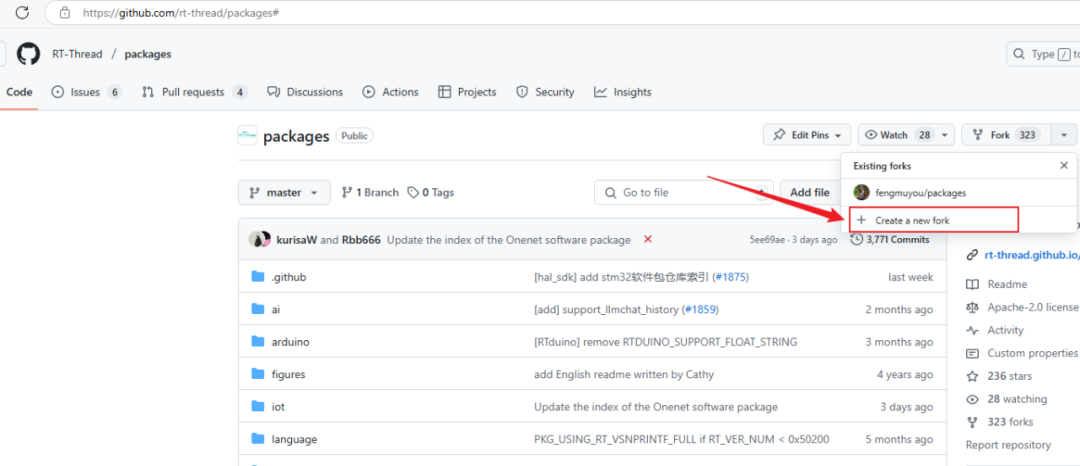Open the Pull requests tab
1080x466 pixels.
click(x=194, y=92)
